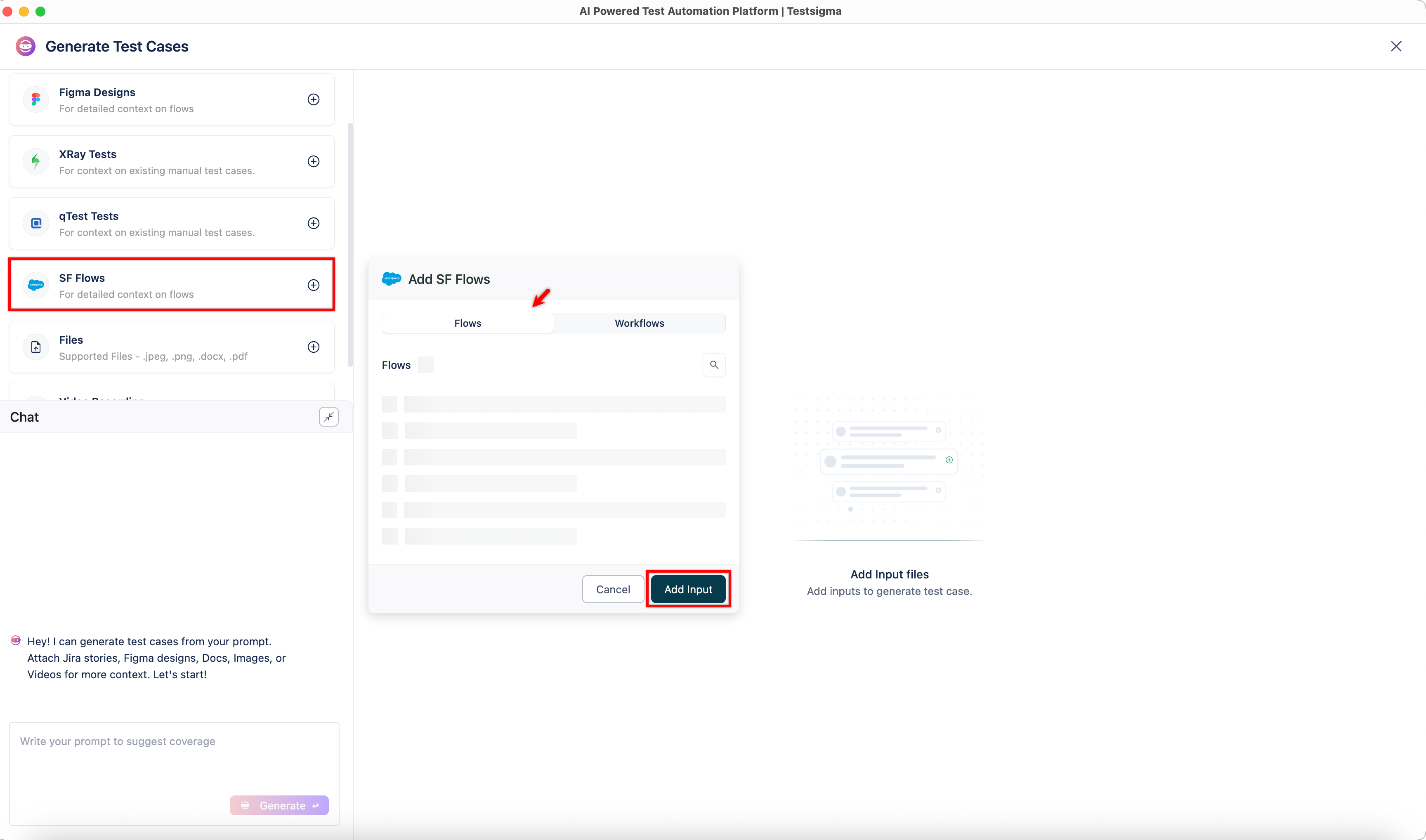Select the first loading flow checkbox placeholder
The image size is (1426, 840).
click(390, 404)
